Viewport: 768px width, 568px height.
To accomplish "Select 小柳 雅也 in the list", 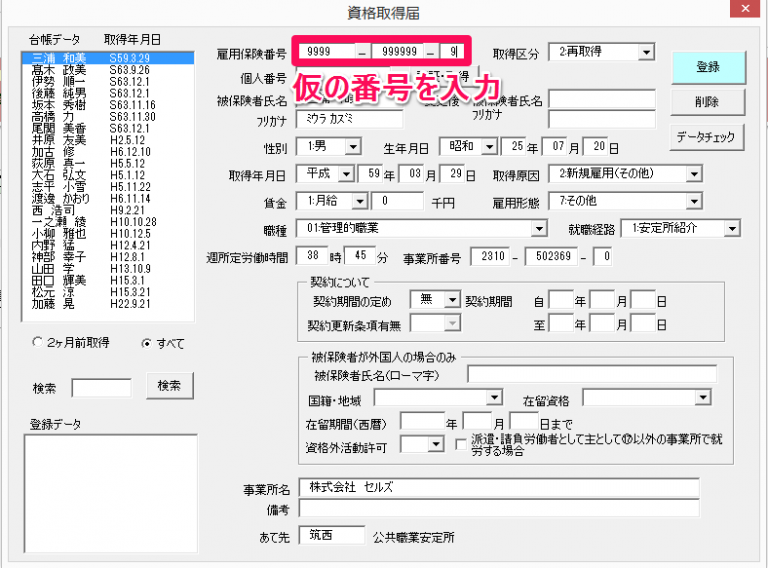I will [108, 234].
